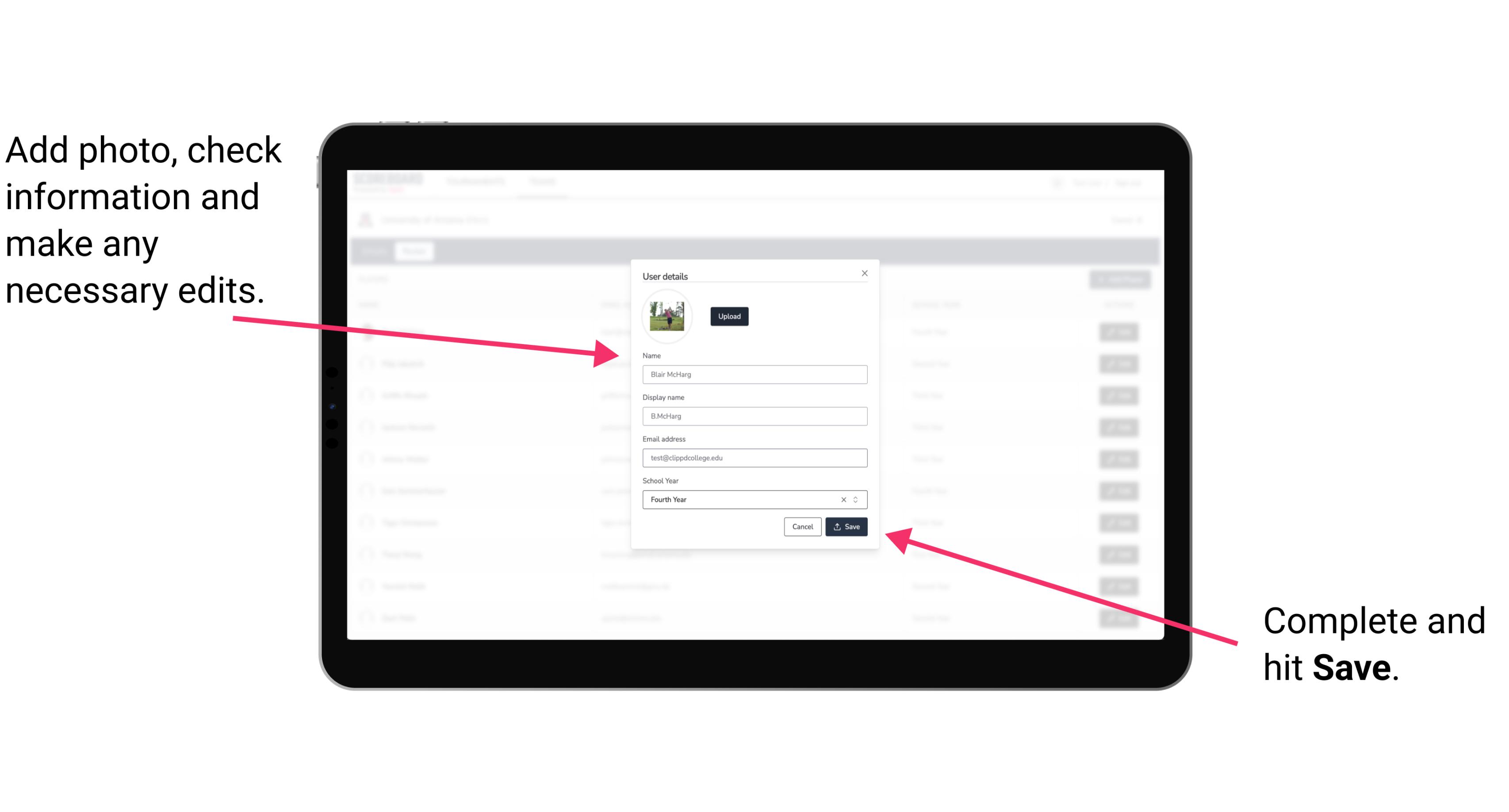Viewport: 1509px width, 812px height.
Task: Click the School Year stepper up arrow
Action: 856,497
